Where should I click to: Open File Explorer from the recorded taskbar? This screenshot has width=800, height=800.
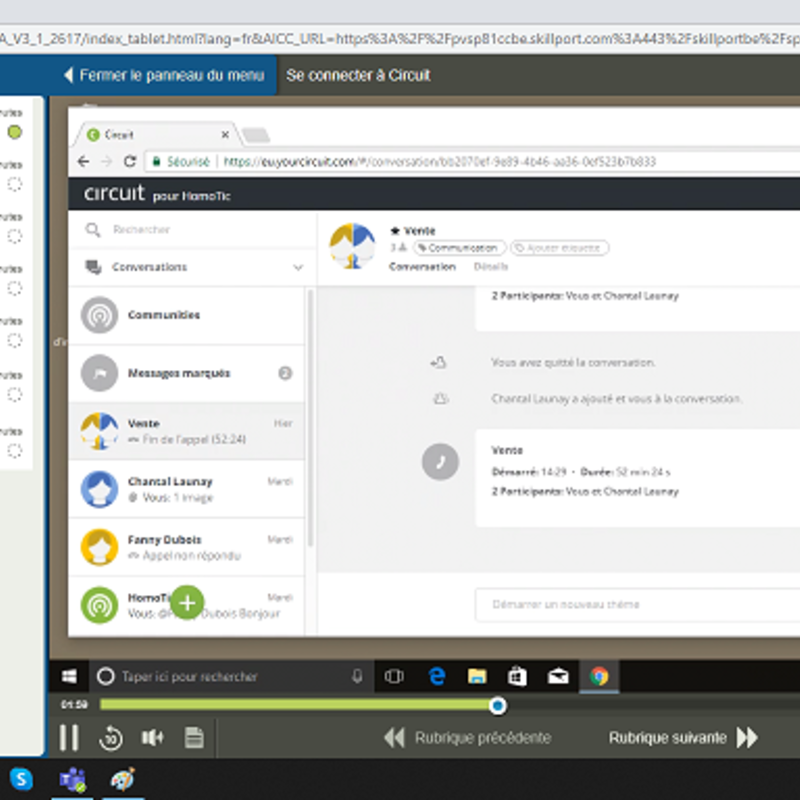(477, 677)
